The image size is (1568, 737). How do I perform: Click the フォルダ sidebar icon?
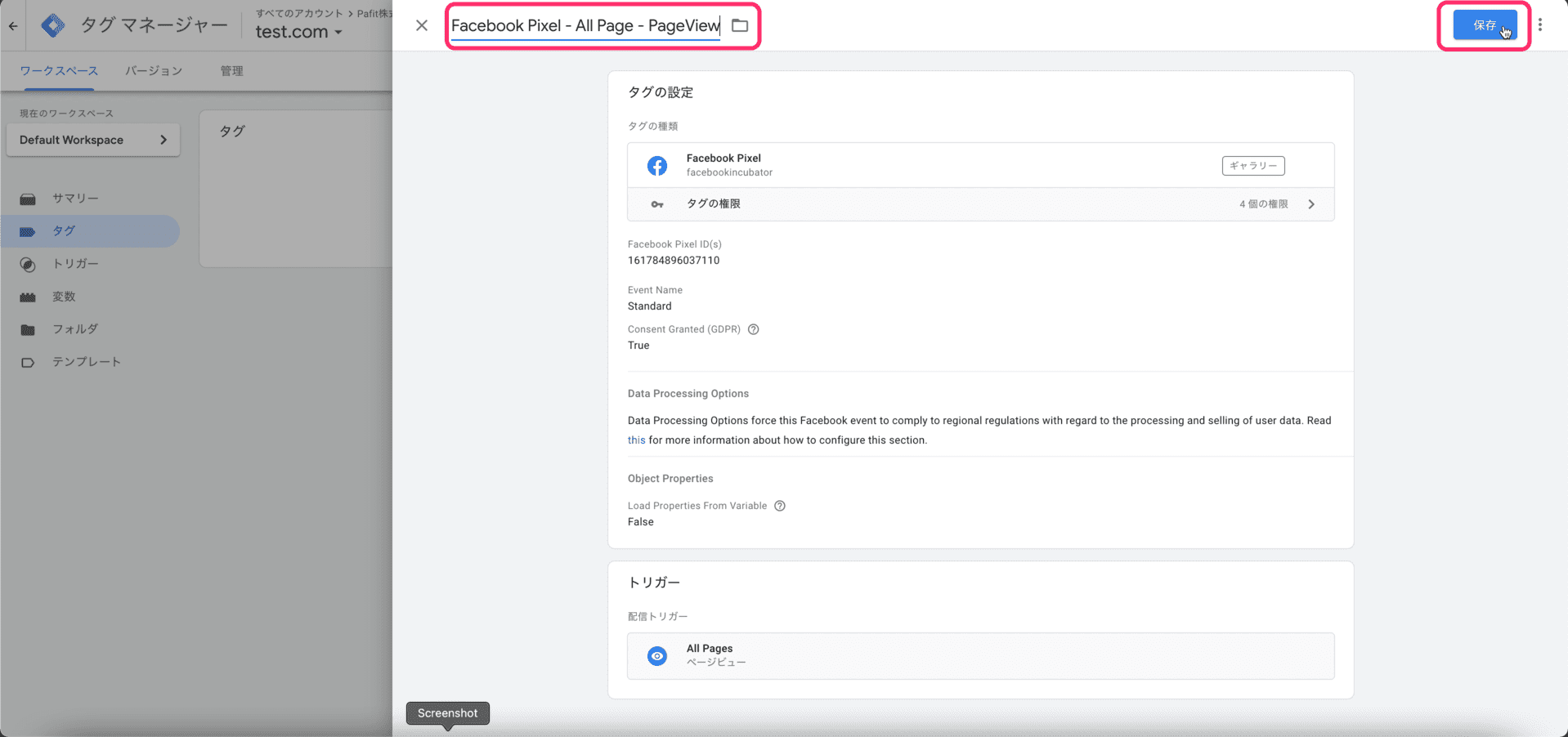click(28, 330)
